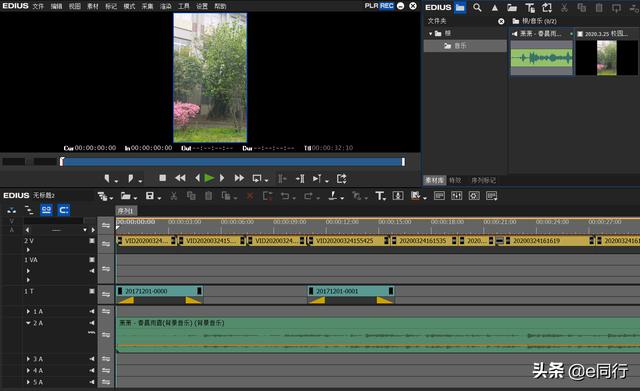Image resolution: width=640 pixels, height=391 pixels.
Task: Click the green Play button in the player
Action: click(x=209, y=178)
